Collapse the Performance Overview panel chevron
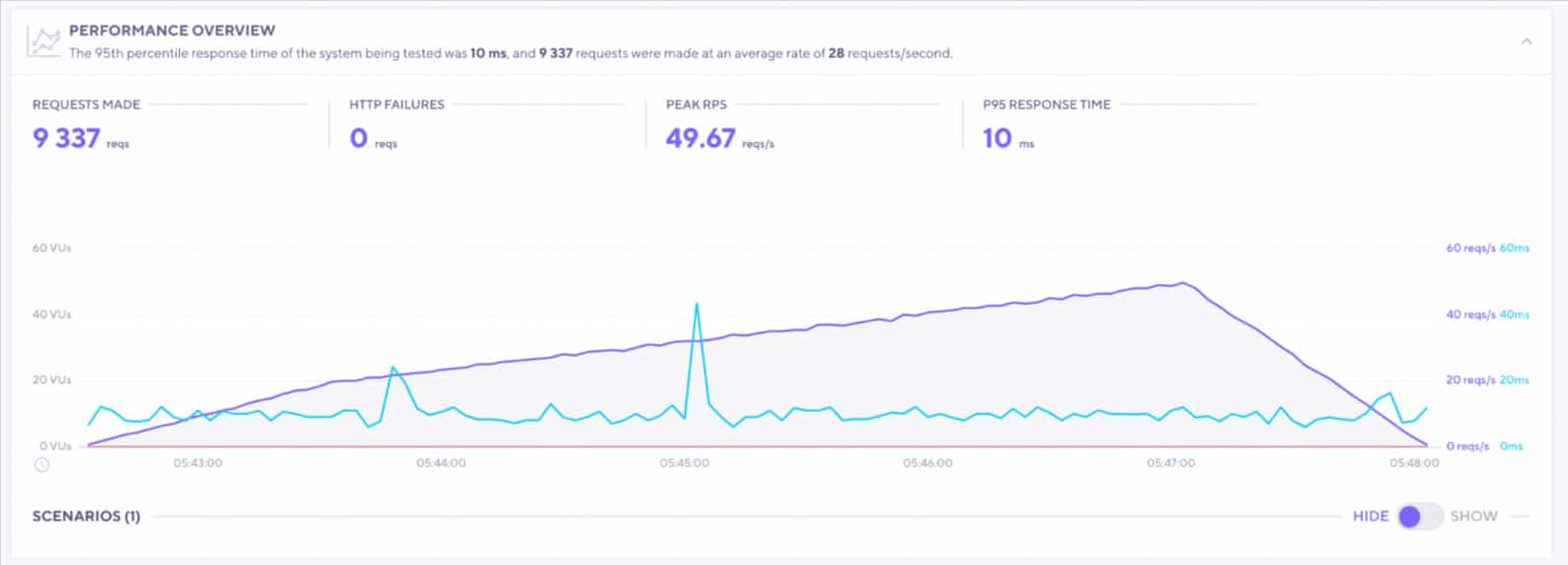This screenshot has width=1568, height=565. [1526, 41]
